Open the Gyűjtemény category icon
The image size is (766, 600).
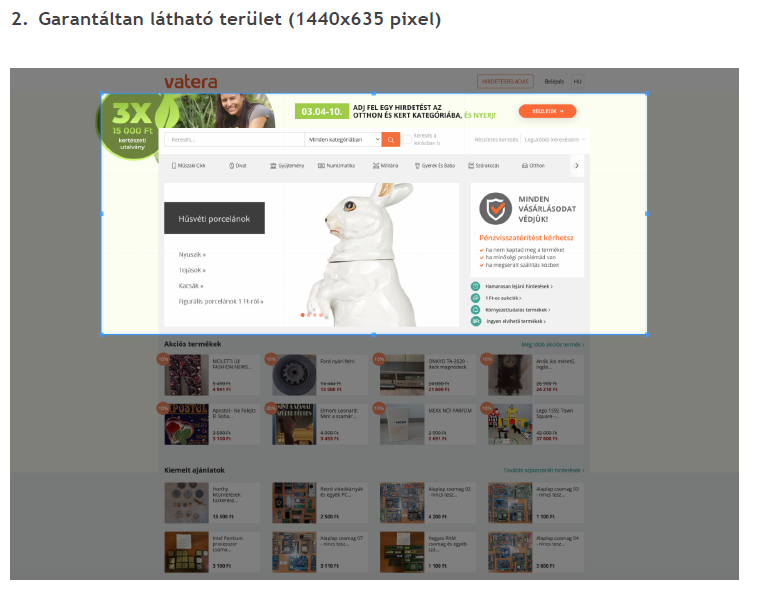click(x=273, y=166)
